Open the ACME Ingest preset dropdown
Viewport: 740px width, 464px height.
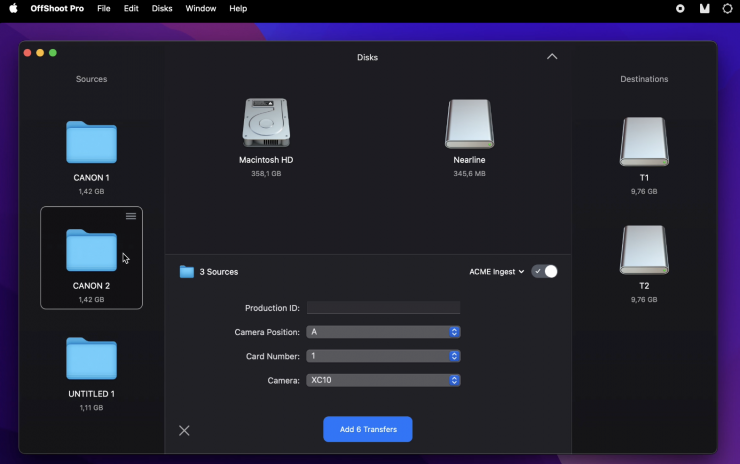click(496, 271)
